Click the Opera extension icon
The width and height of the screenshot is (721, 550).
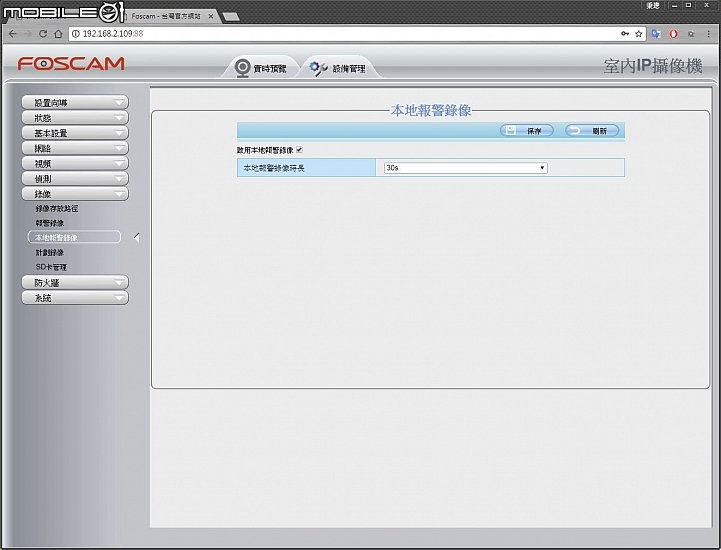(x=674, y=34)
